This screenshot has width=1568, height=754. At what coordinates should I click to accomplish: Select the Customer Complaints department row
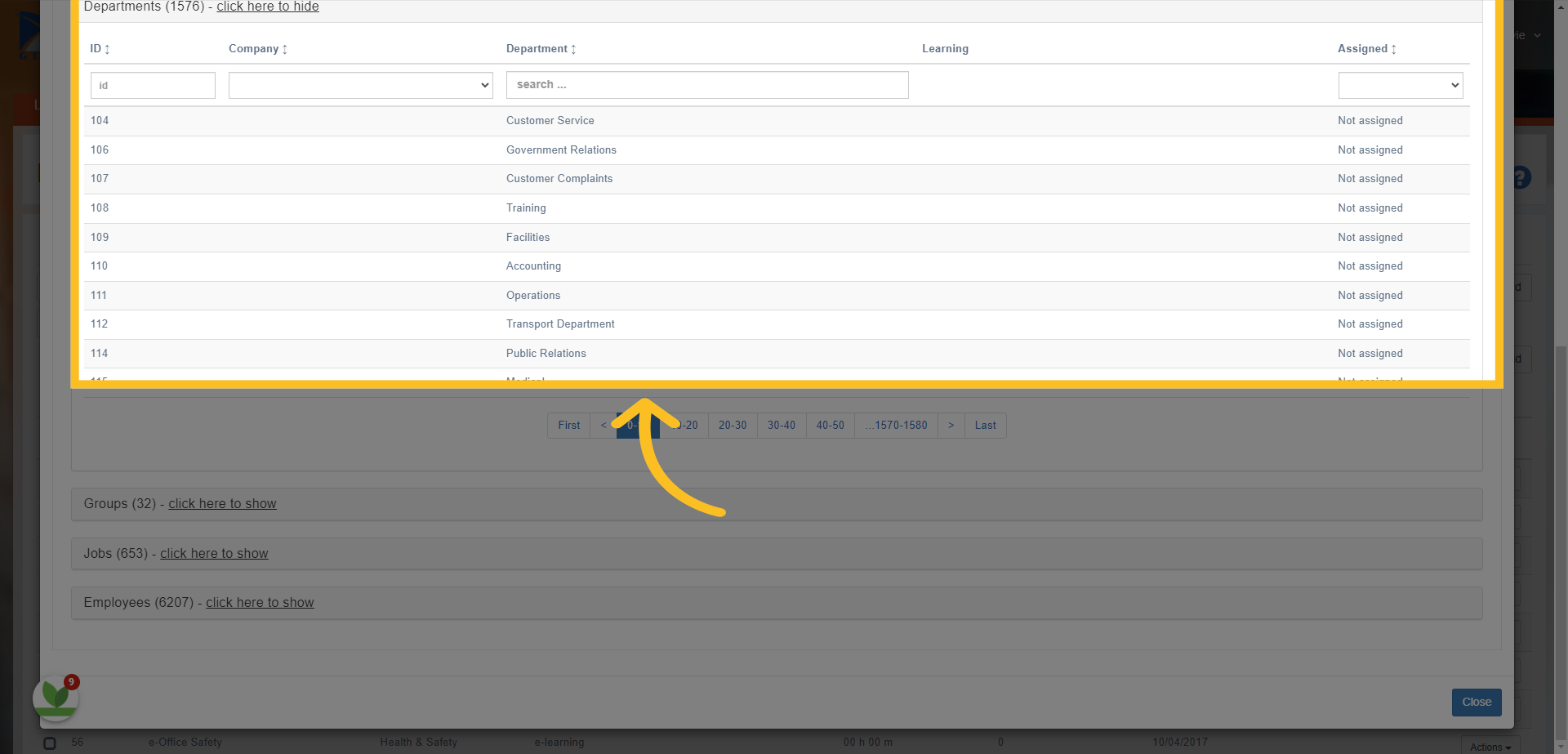coord(777,179)
